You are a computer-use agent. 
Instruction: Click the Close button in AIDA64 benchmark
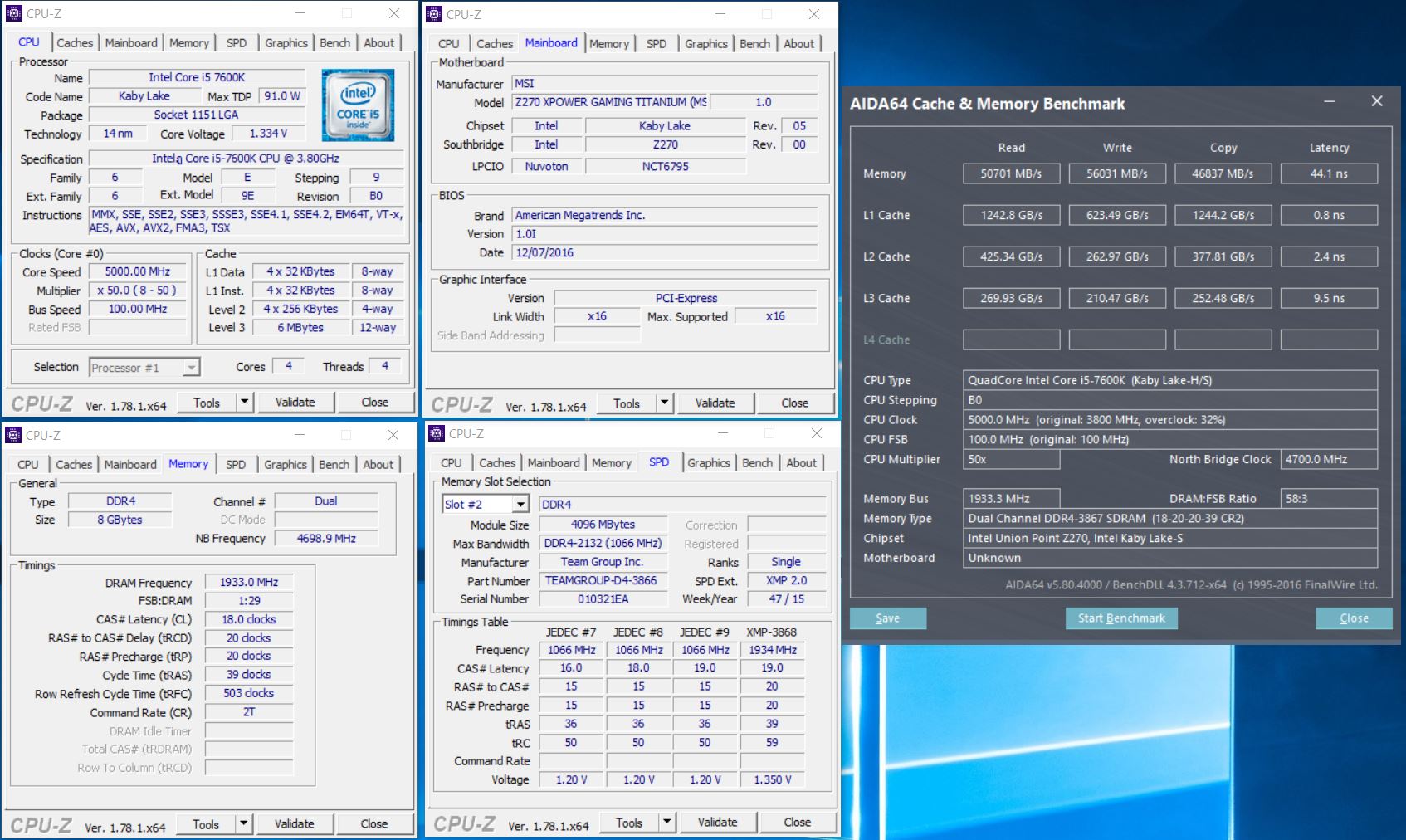click(1354, 618)
